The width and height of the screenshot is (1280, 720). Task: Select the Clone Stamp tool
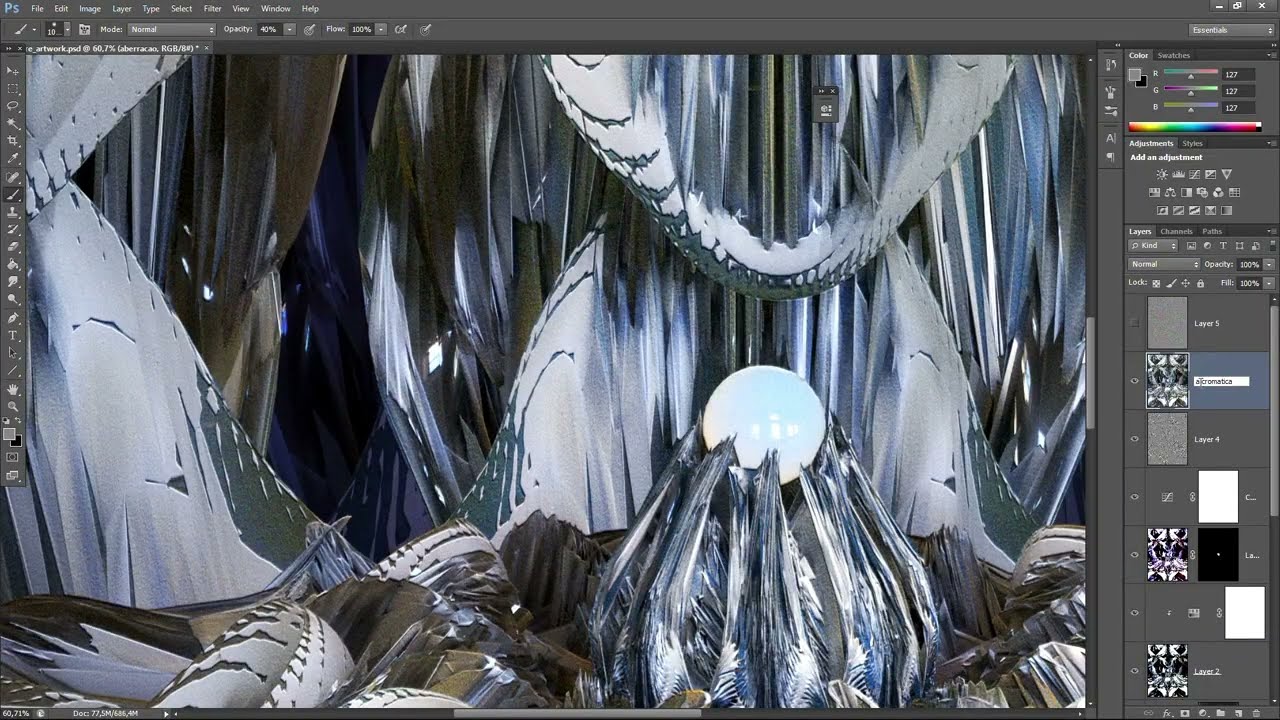[x=13, y=212]
